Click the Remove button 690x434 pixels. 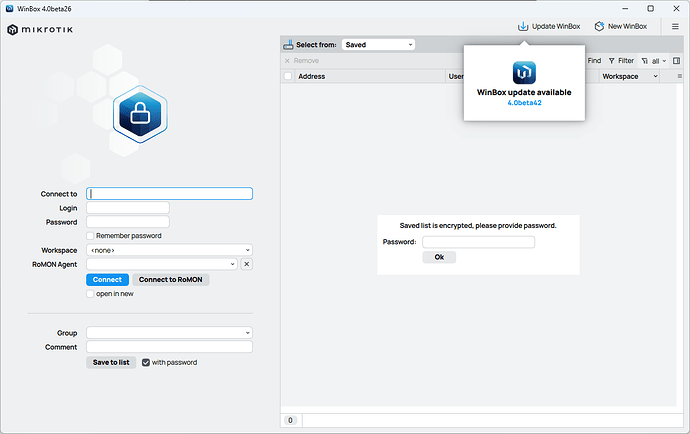pos(301,61)
